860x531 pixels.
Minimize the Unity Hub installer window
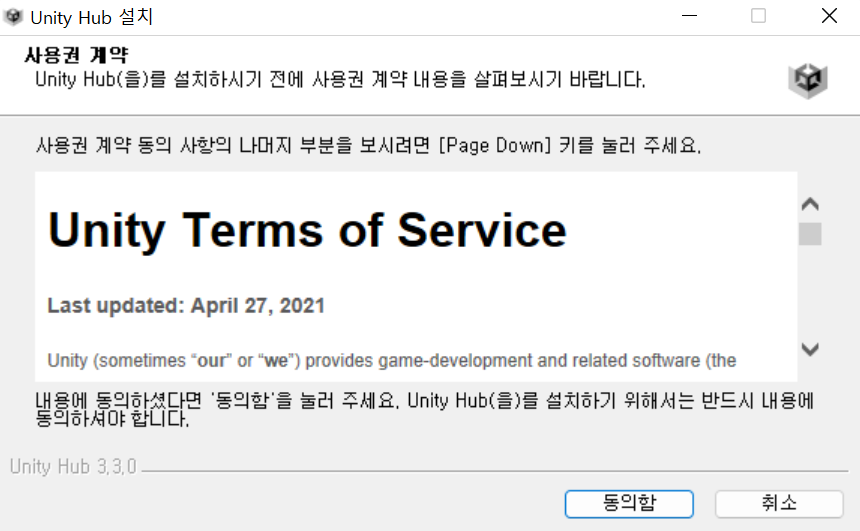pyautogui.click(x=689, y=16)
